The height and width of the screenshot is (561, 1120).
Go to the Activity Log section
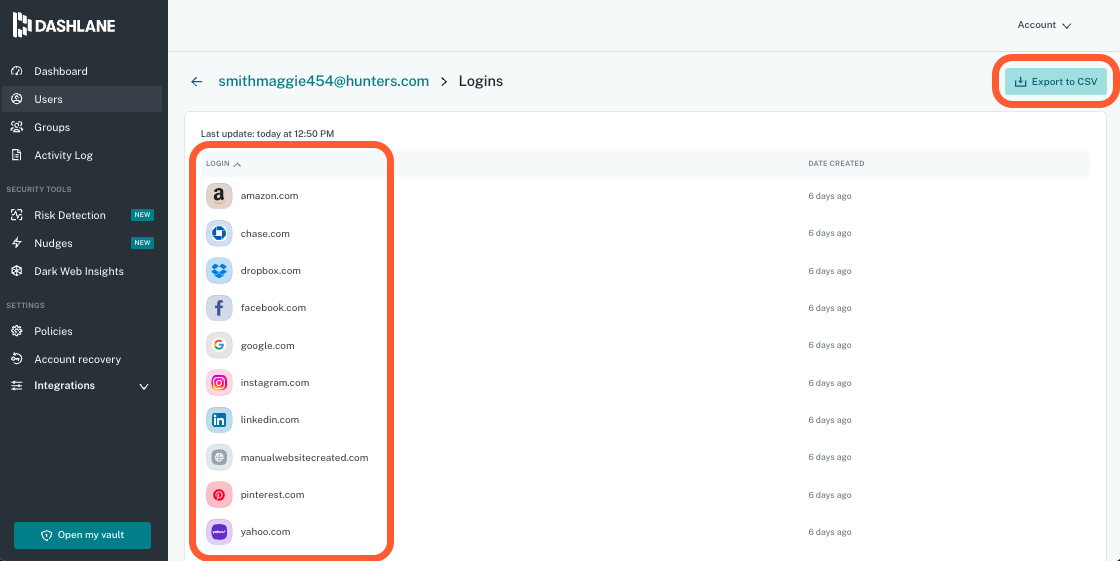pyautogui.click(x=63, y=156)
